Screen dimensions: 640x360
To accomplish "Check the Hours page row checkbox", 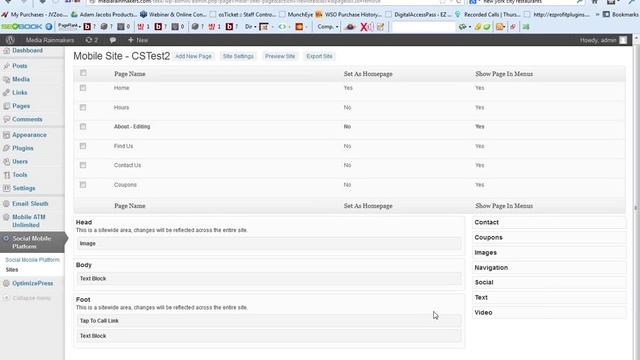I will pyautogui.click(x=83, y=107).
